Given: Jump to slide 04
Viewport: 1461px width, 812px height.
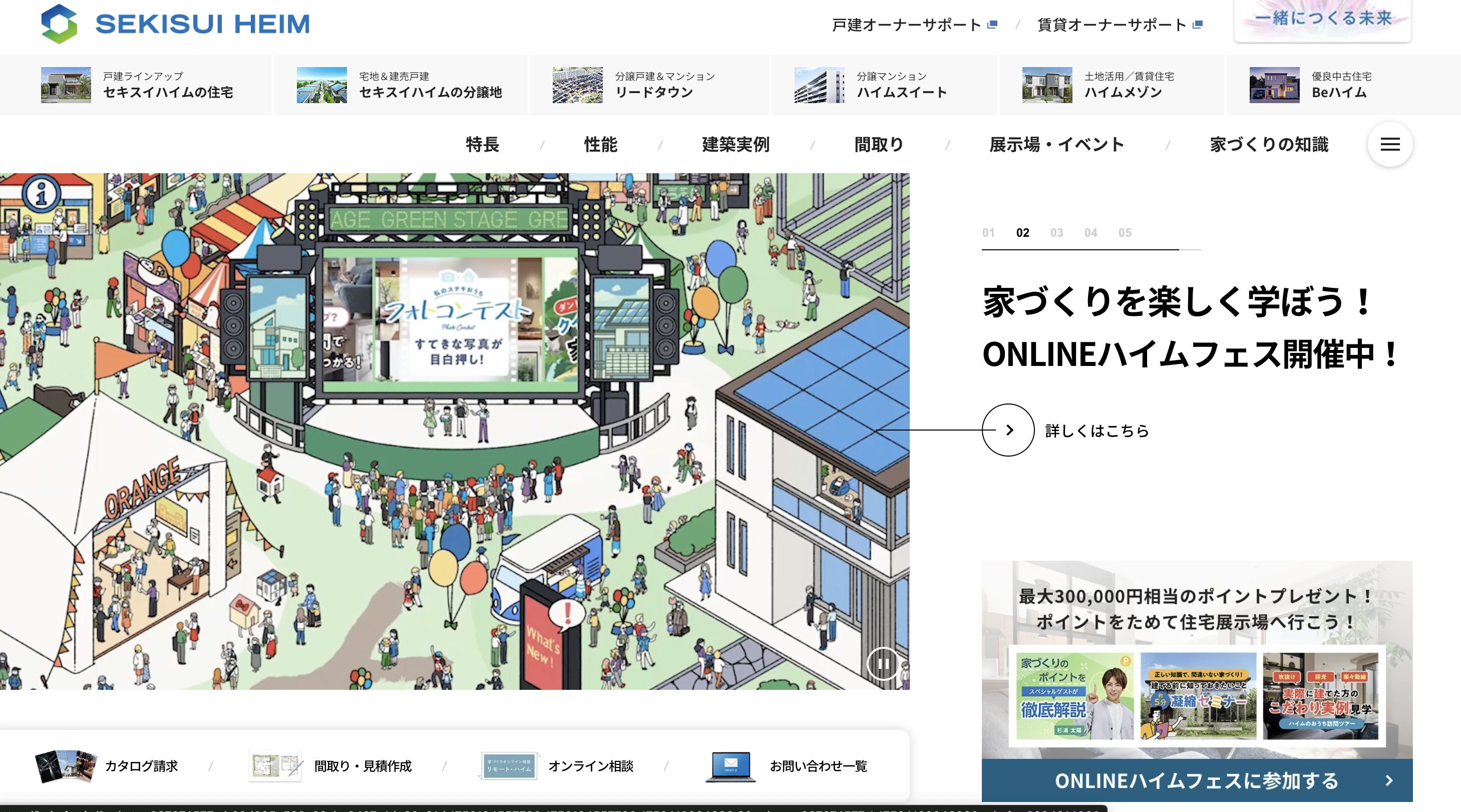Looking at the screenshot, I should pos(1090,232).
